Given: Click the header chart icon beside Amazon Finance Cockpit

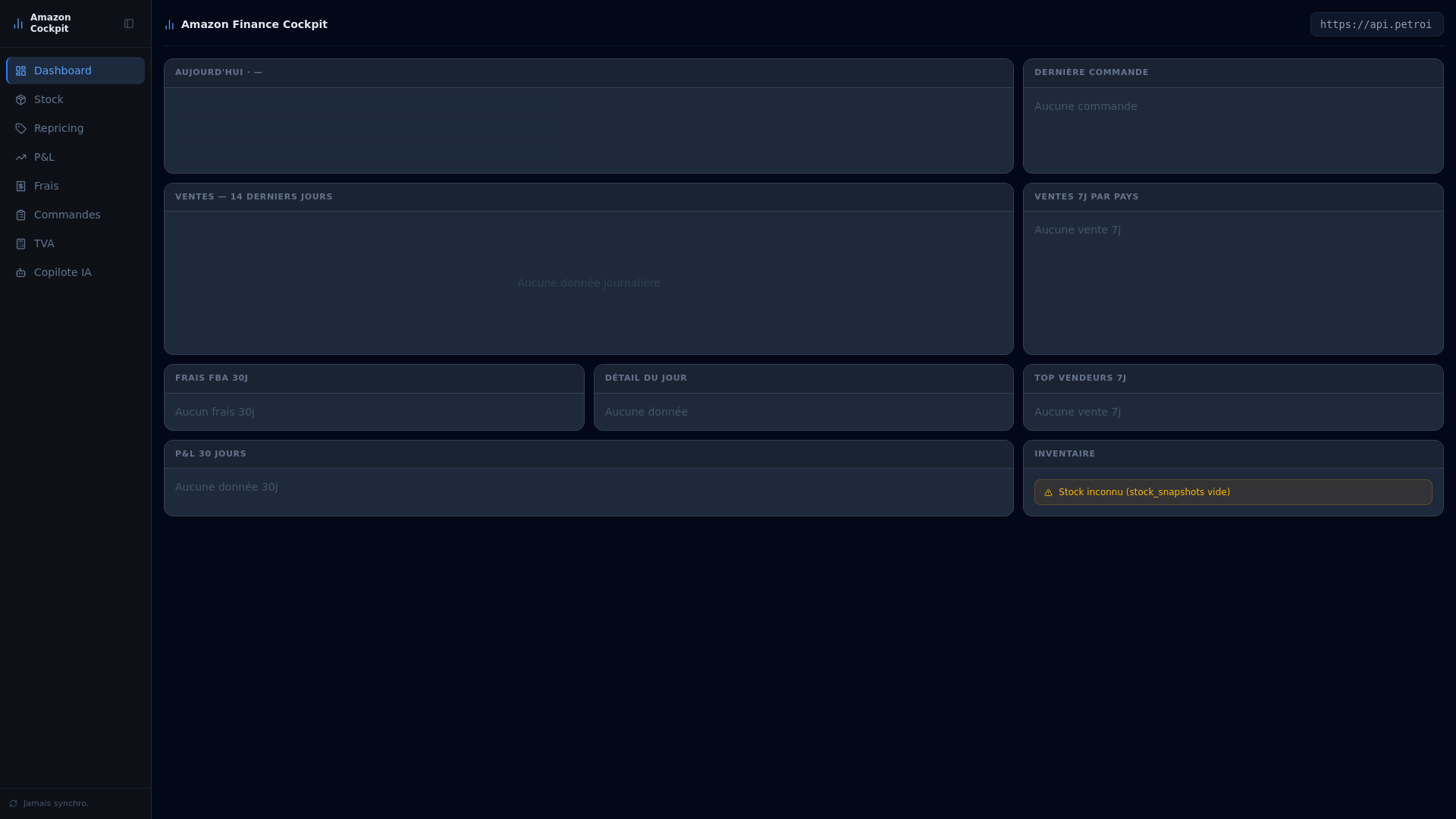Looking at the screenshot, I should (x=170, y=25).
